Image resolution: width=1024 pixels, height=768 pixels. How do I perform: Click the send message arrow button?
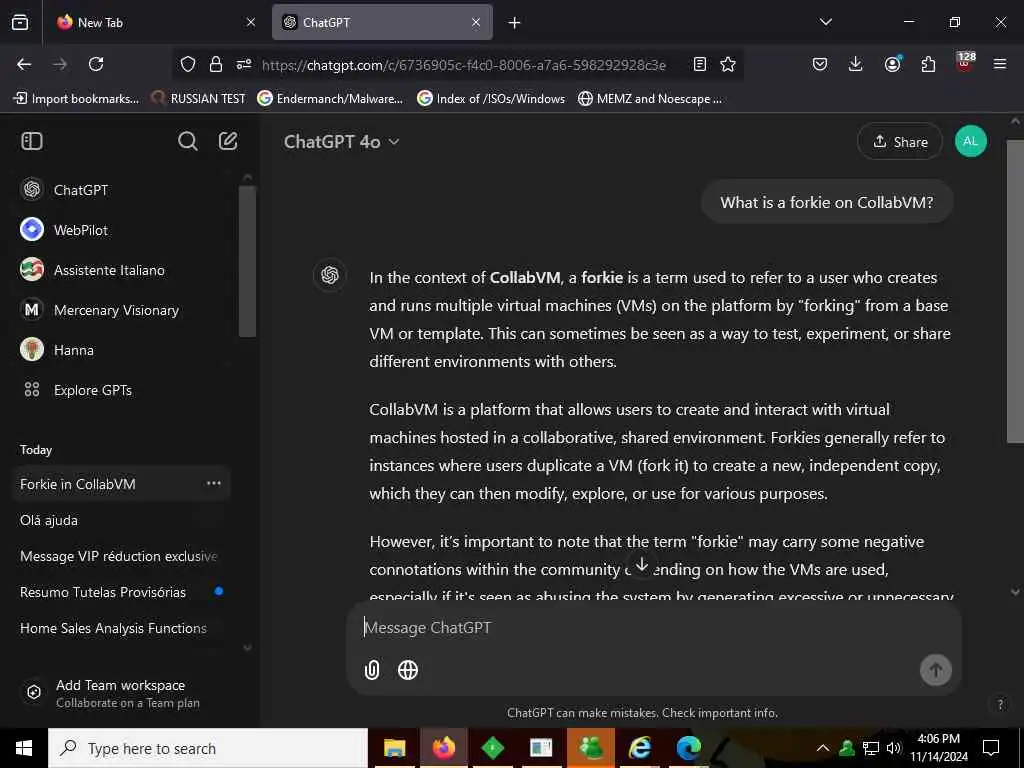(x=935, y=670)
